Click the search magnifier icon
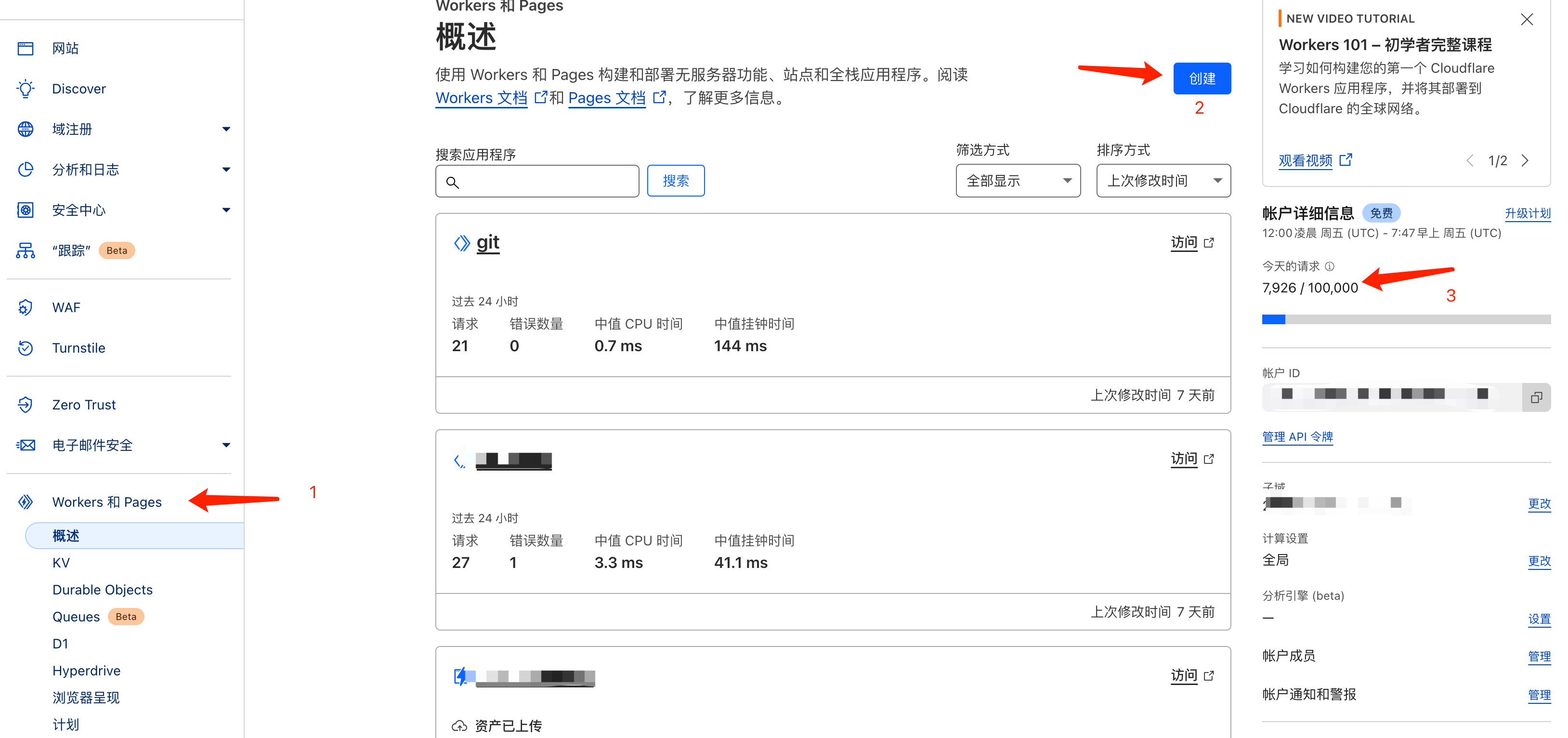1568x738 pixels. click(452, 182)
